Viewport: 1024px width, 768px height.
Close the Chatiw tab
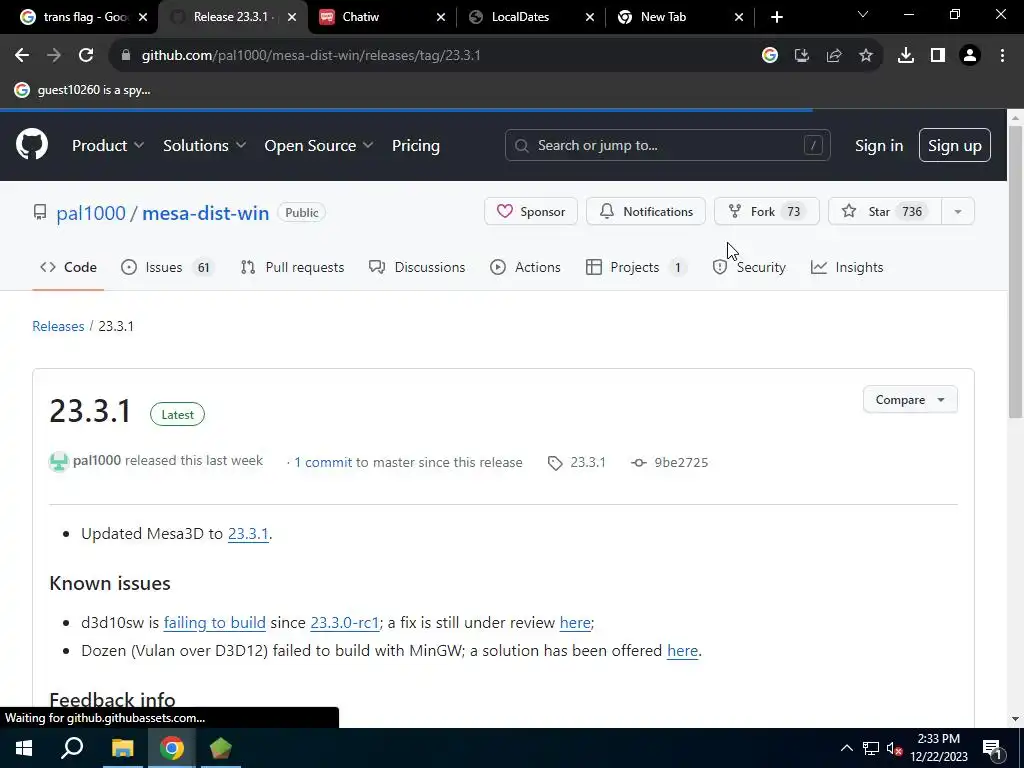(441, 17)
